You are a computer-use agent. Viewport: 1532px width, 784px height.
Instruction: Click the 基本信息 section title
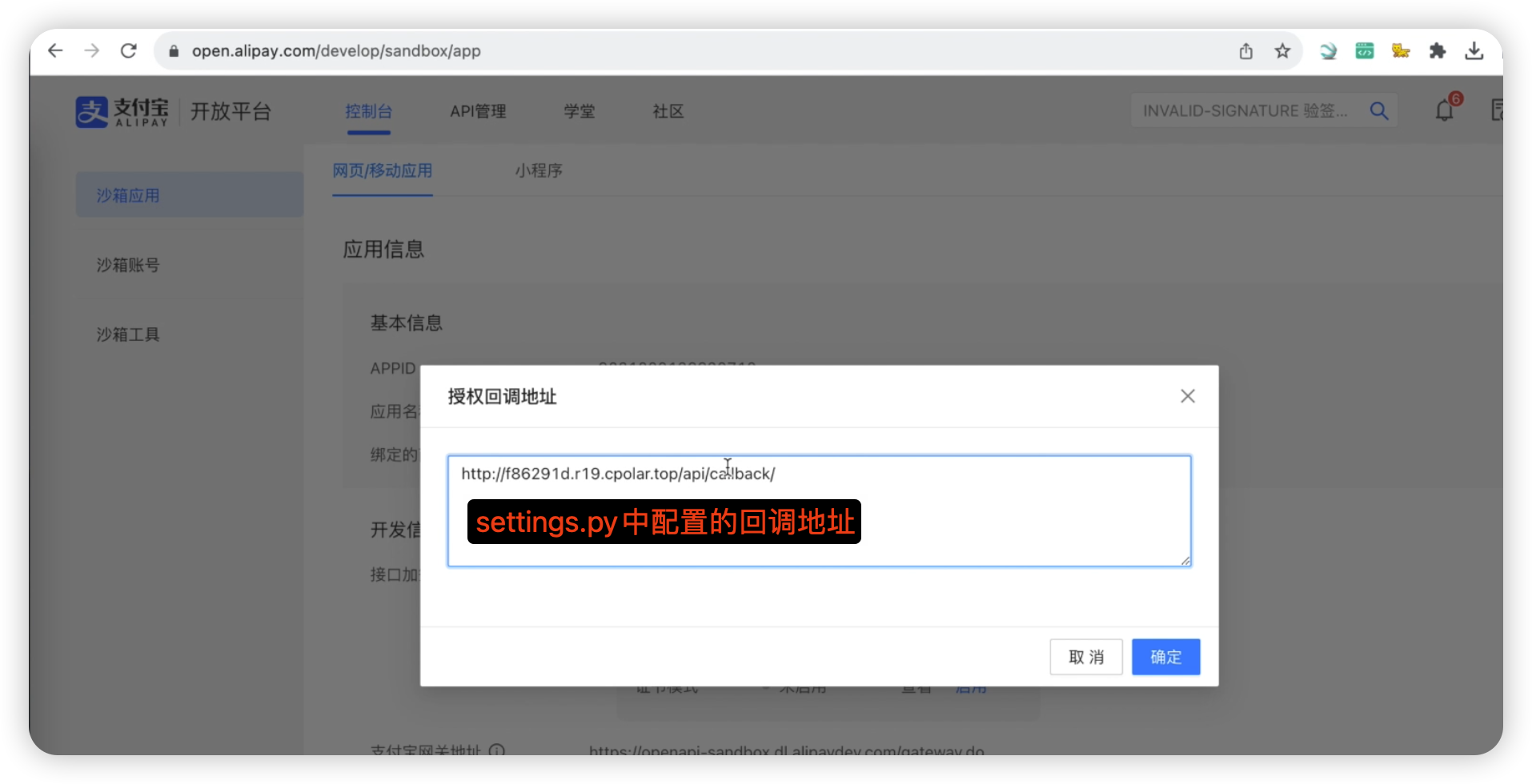407,323
